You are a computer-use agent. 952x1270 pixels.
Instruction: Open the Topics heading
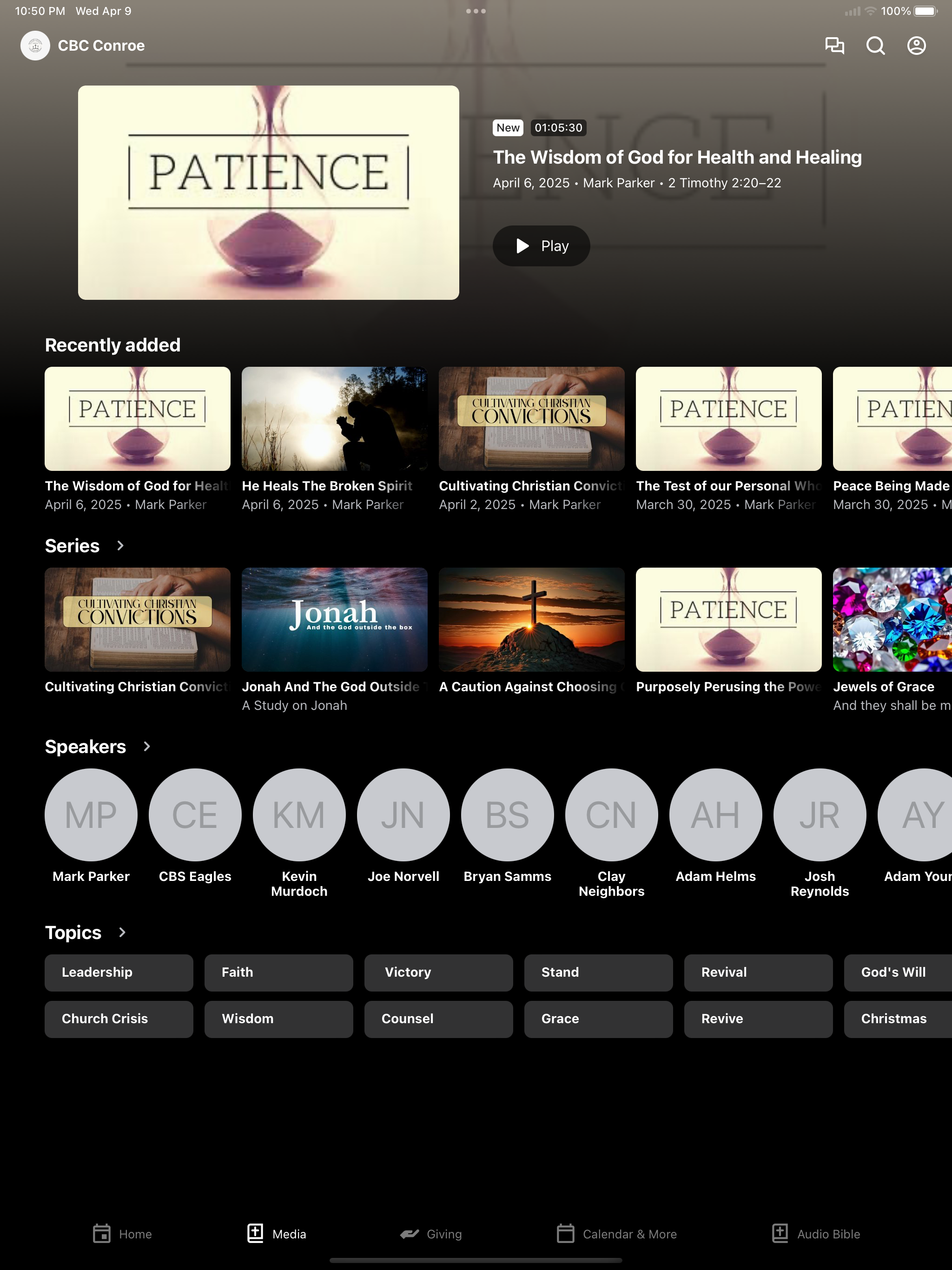click(x=73, y=933)
